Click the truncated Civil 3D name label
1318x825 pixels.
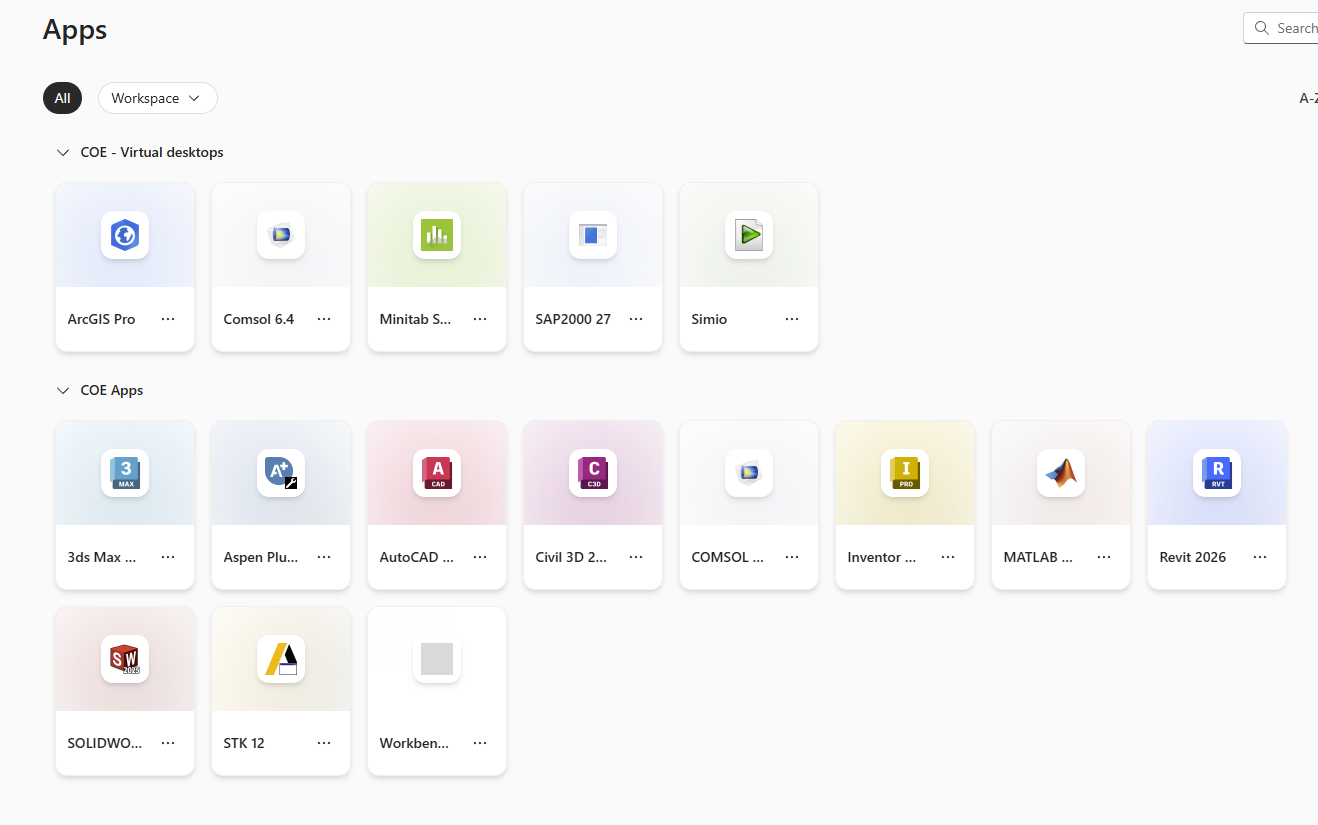[571, 557]
